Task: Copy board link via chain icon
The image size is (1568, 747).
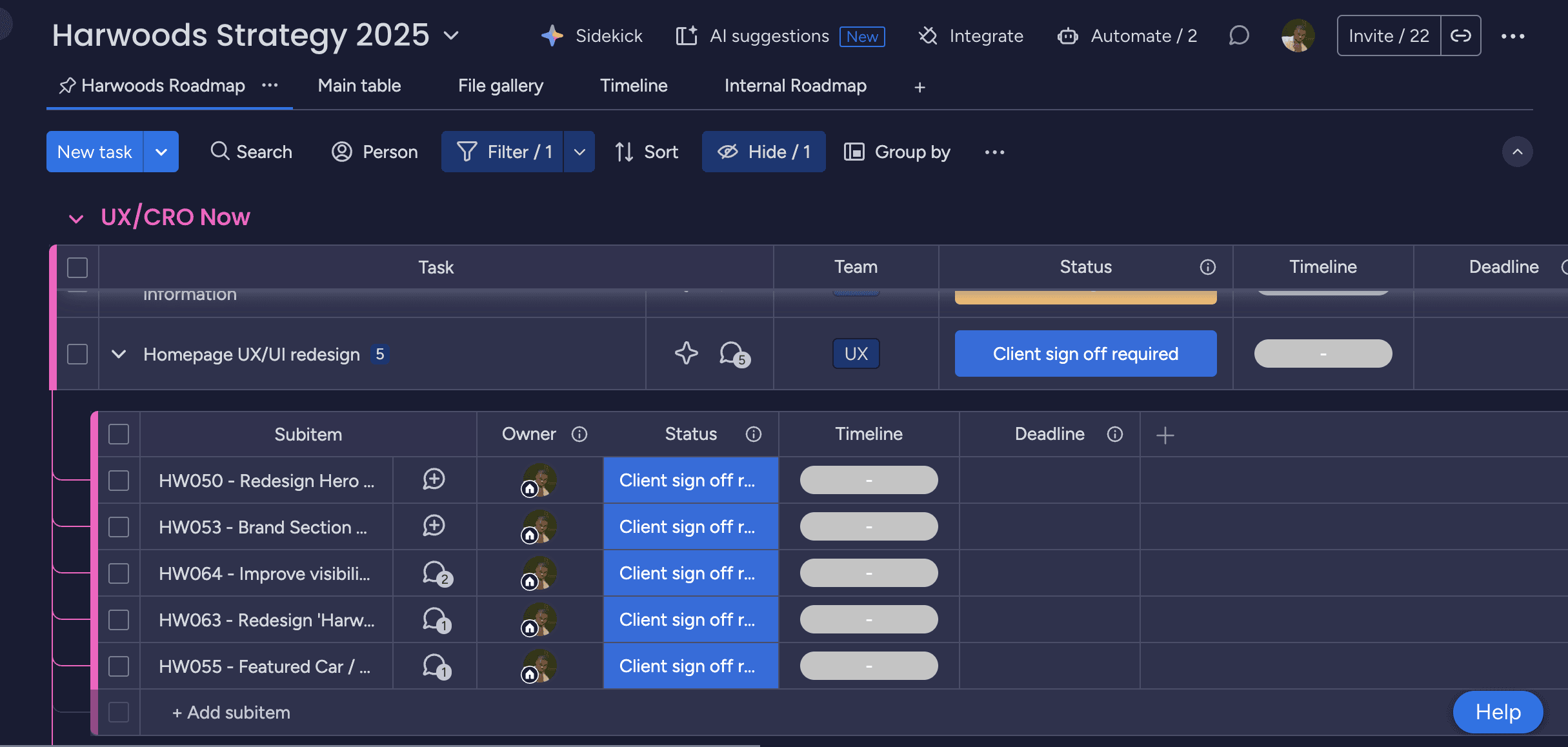Action: coord(1461,36)
